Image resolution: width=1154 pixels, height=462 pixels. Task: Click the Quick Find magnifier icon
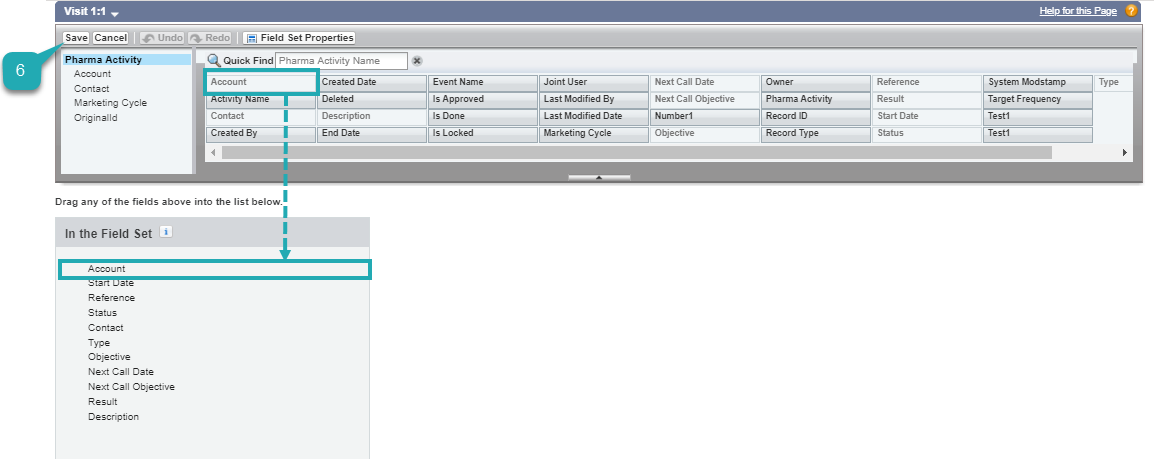click(214, 61)
